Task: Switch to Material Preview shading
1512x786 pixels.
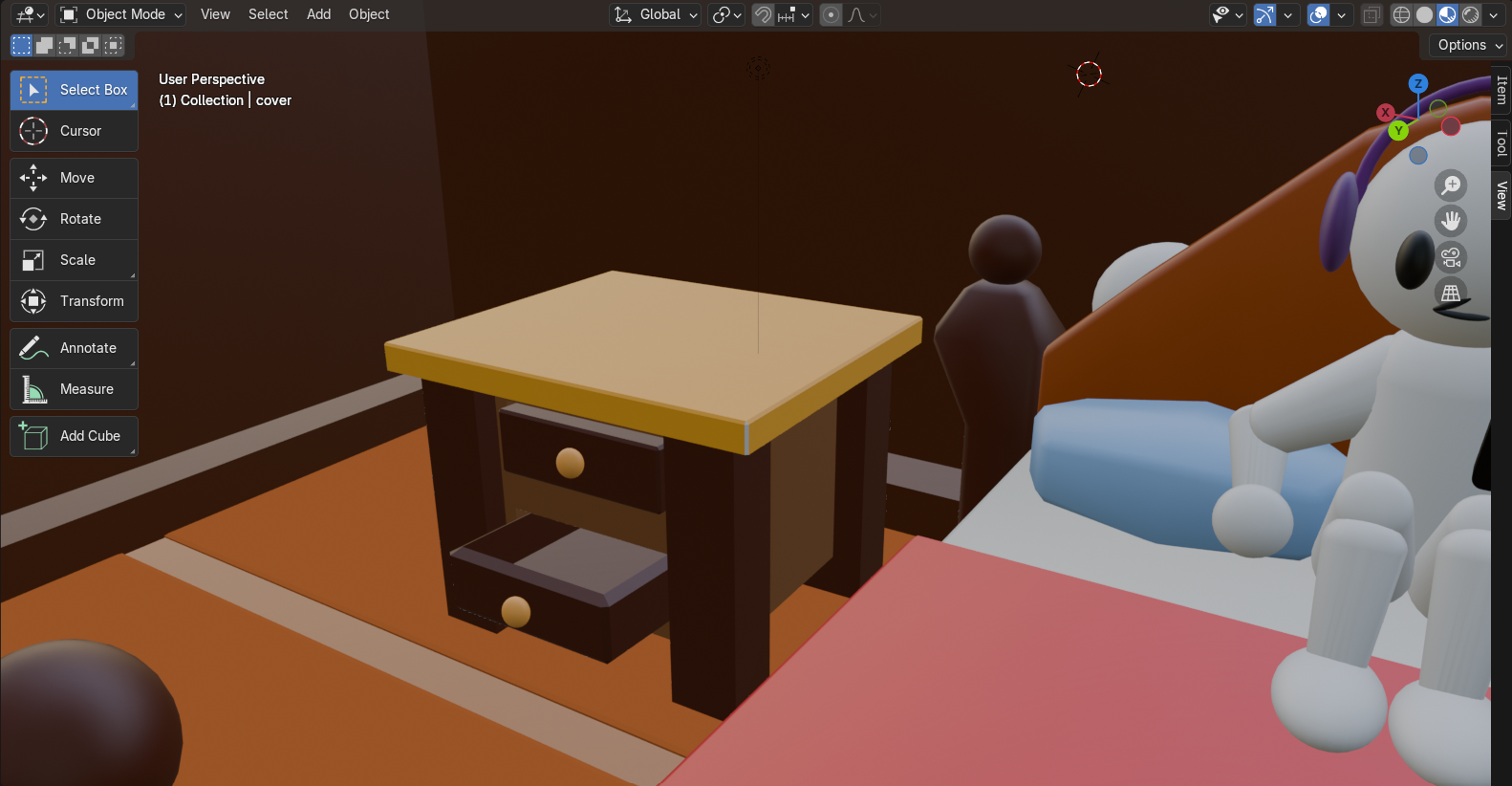Action: (x=1447, y=14)
